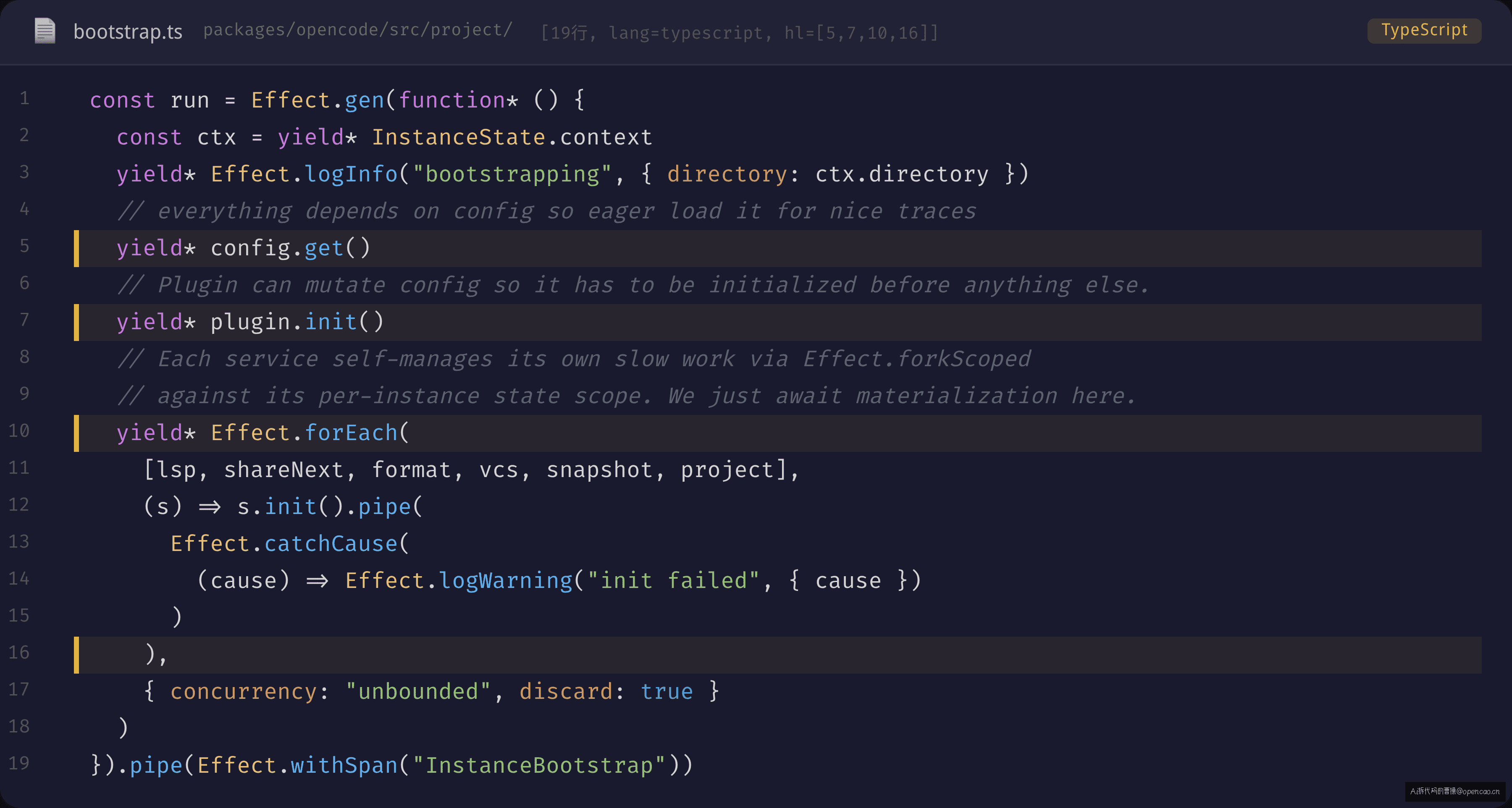Click comment 'everything depends on config'
Screen dimensions: 1512x808
pos(546,211)
